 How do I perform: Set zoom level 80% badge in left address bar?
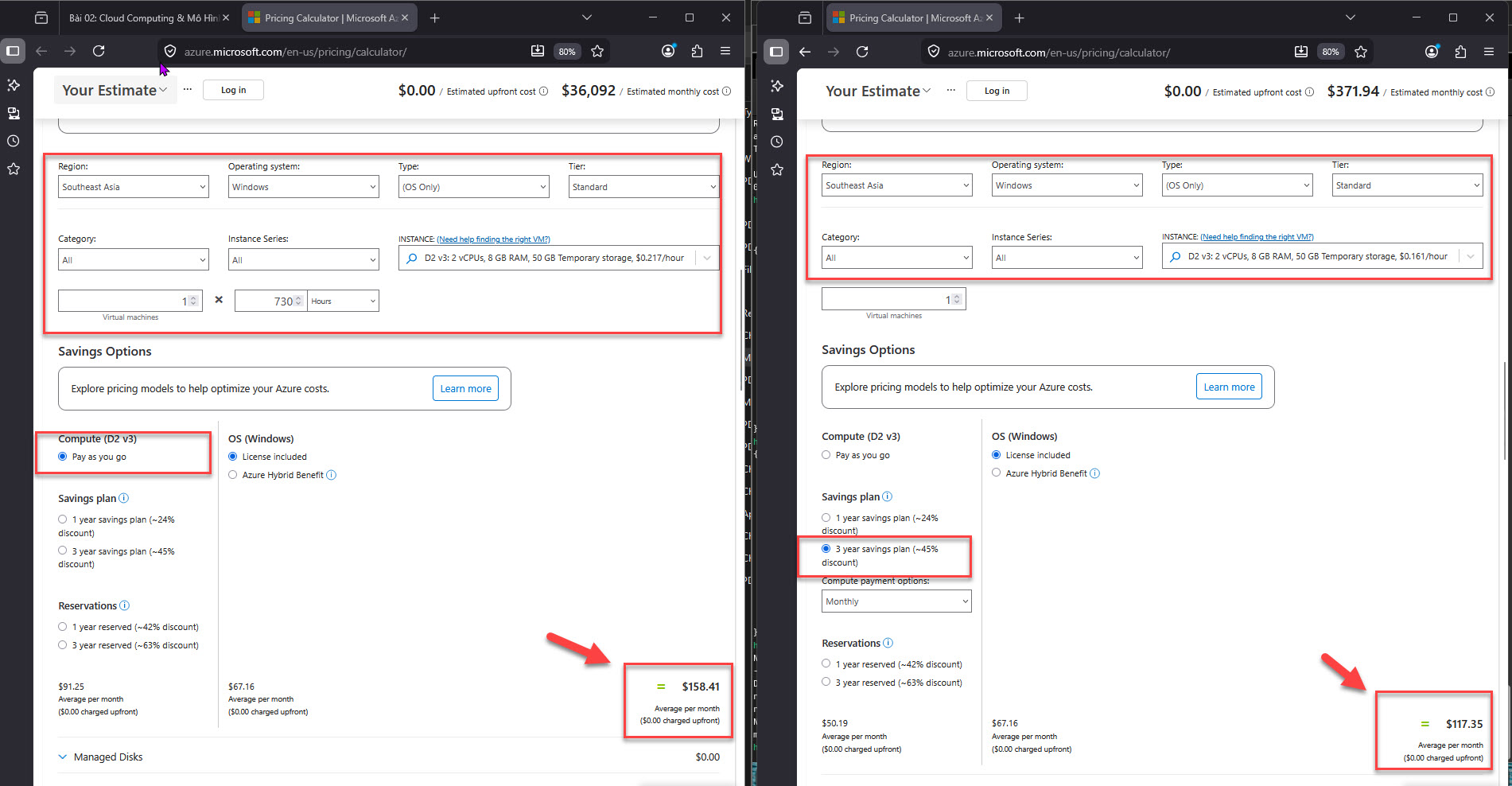567,52
